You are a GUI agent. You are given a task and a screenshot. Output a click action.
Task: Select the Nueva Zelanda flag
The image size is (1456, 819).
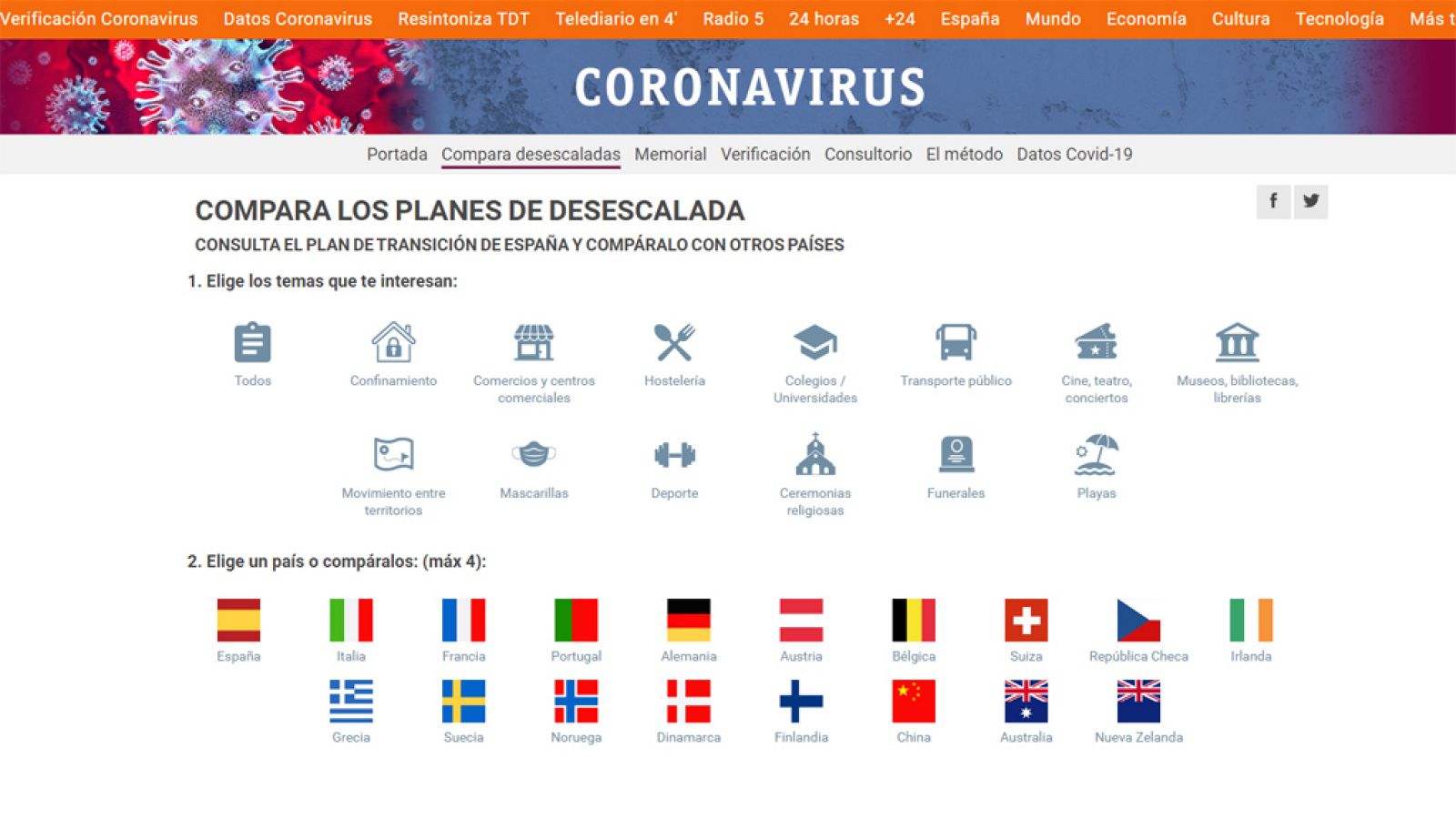pos(1138,702)
